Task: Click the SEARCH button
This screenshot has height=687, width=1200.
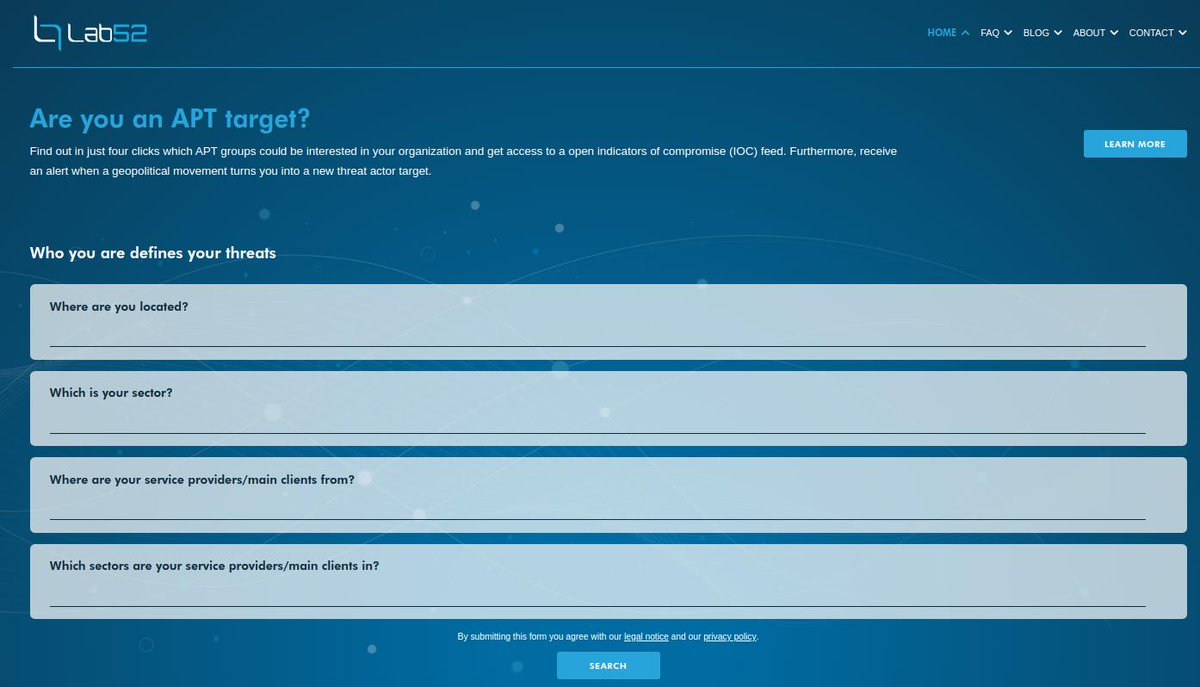Action: [608, 666]
